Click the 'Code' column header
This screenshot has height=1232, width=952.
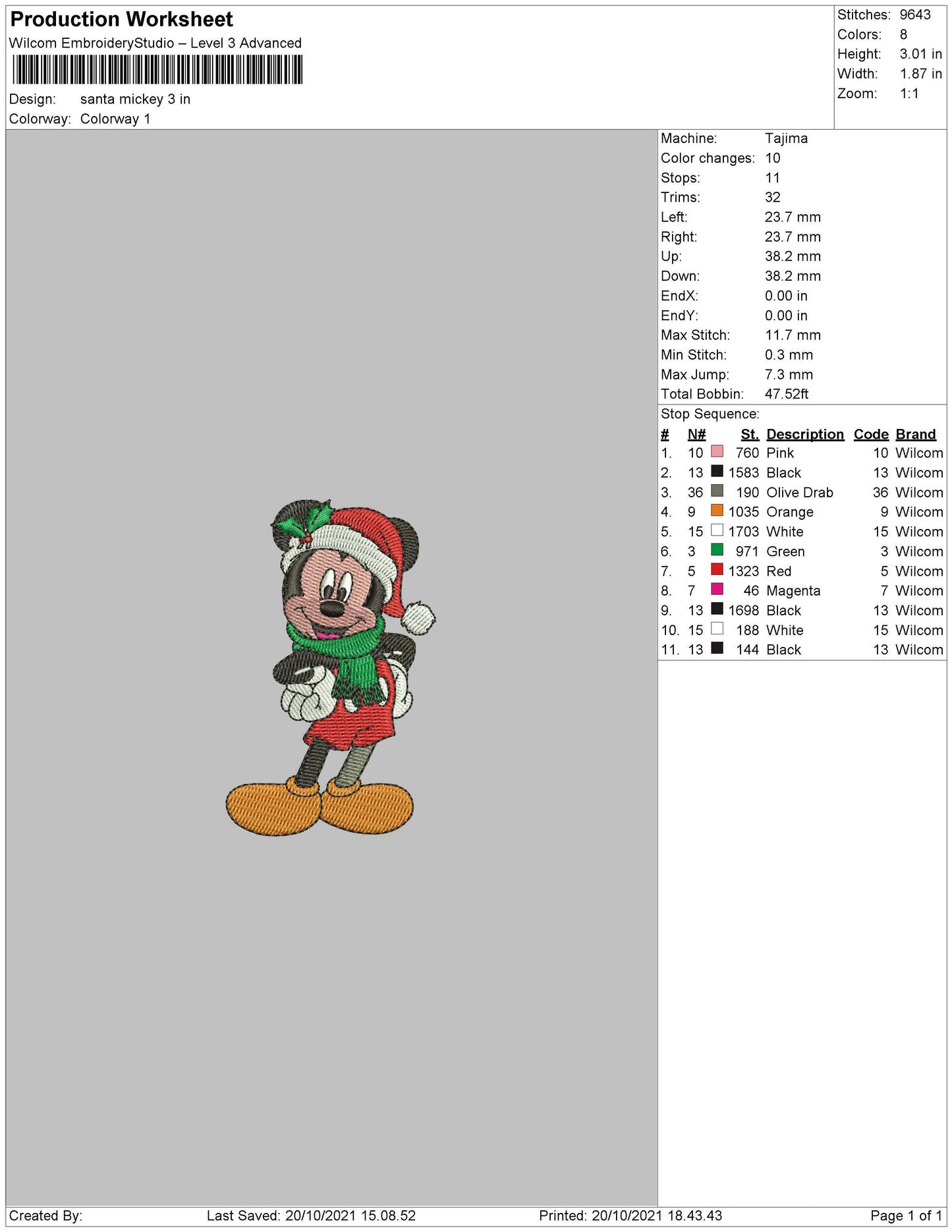pos(871,434)
